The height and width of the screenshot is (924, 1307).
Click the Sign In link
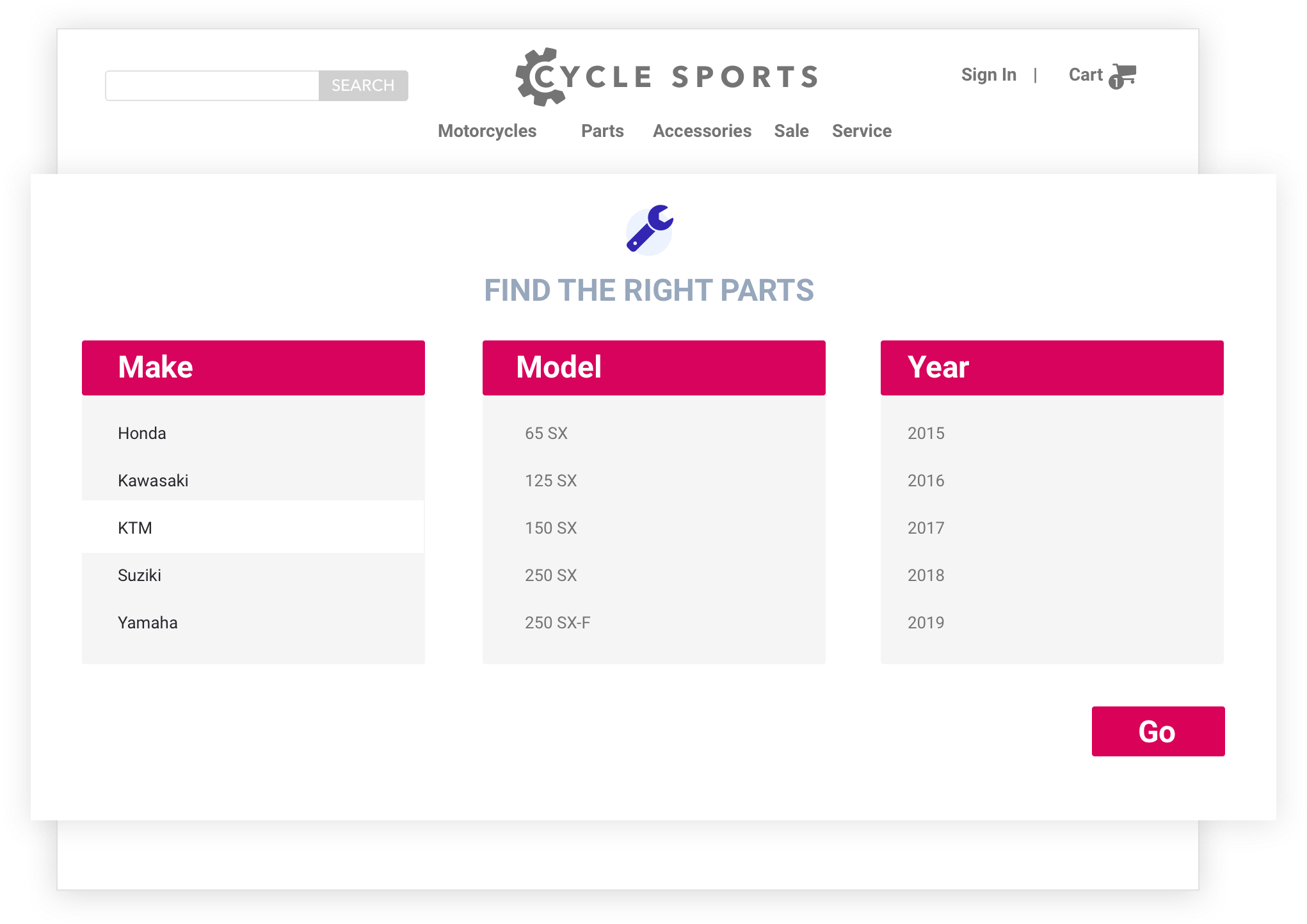988,75
